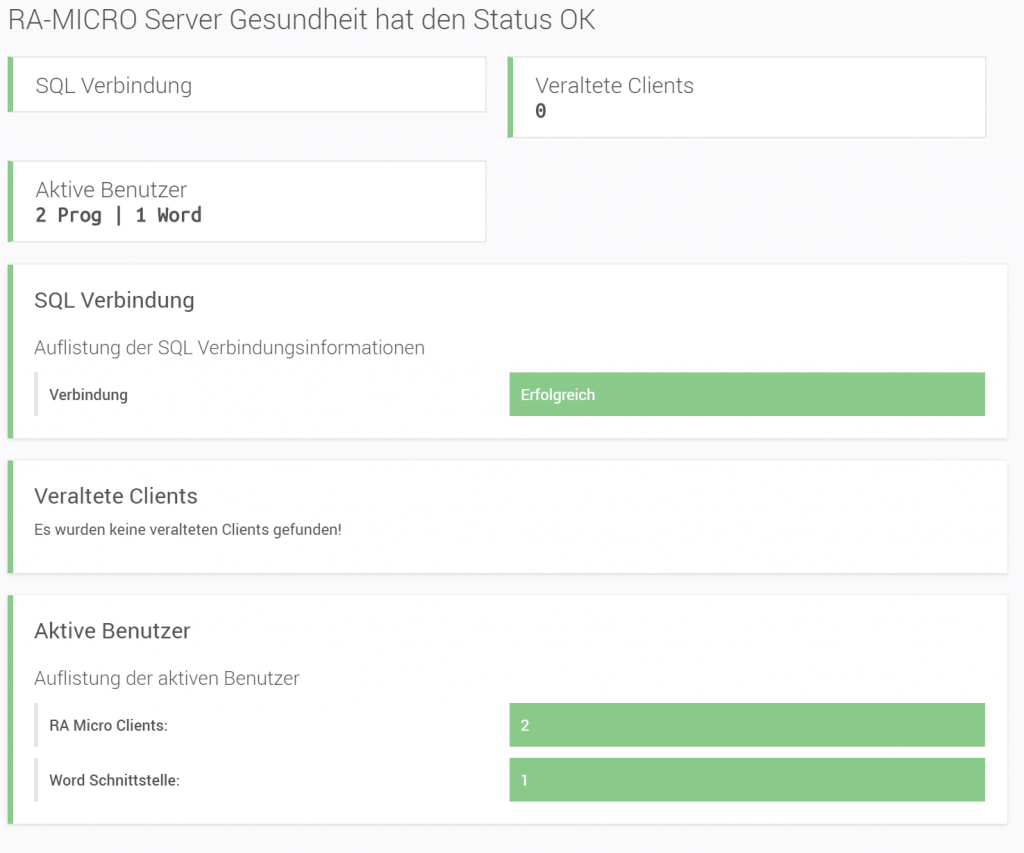This screenshot has height=853, width=1024.
Task: Click the Aktive Benutzer section heading
Action: [112, 631]
